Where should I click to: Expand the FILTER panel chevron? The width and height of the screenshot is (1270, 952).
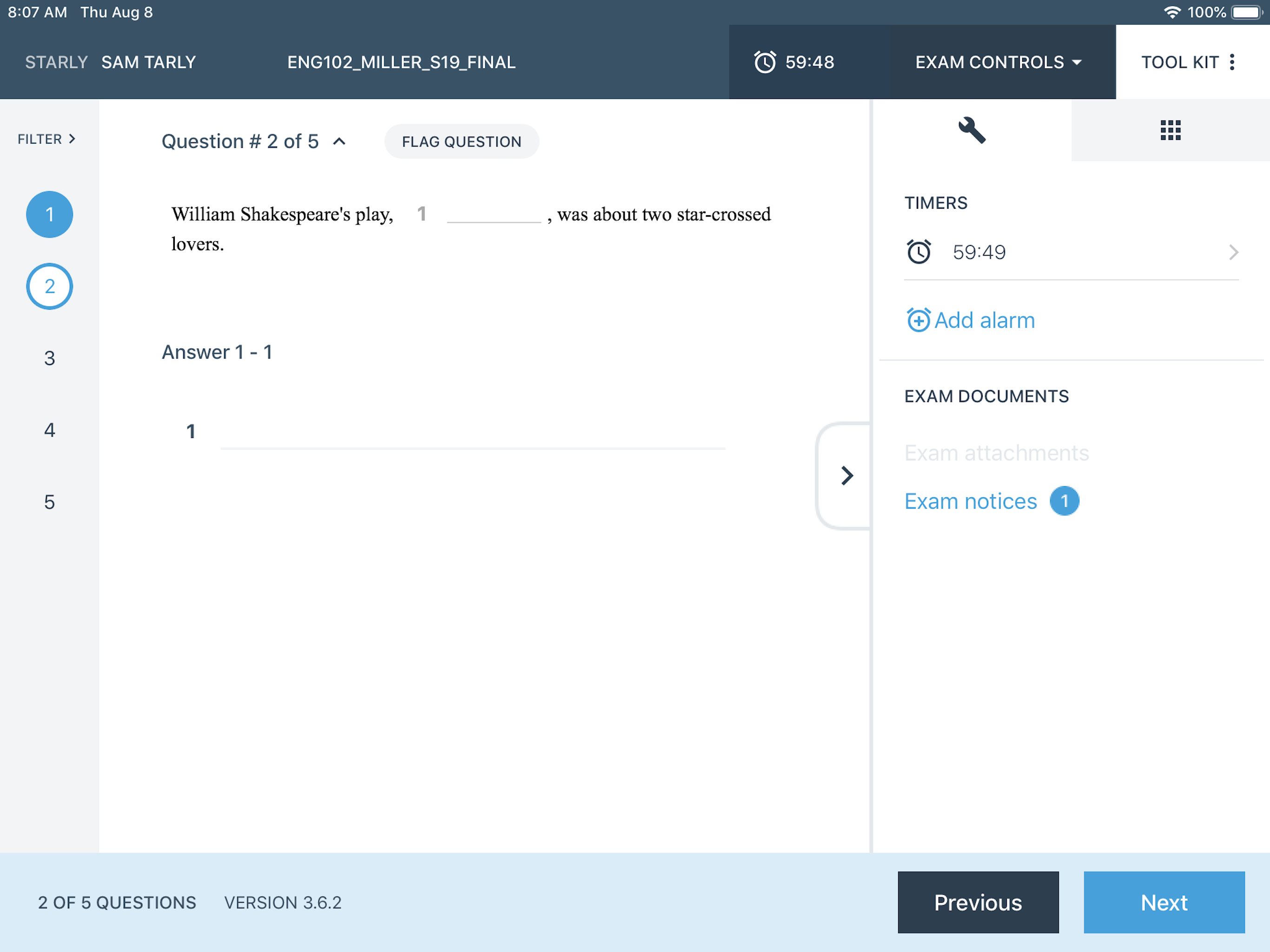tap(72, 139)
